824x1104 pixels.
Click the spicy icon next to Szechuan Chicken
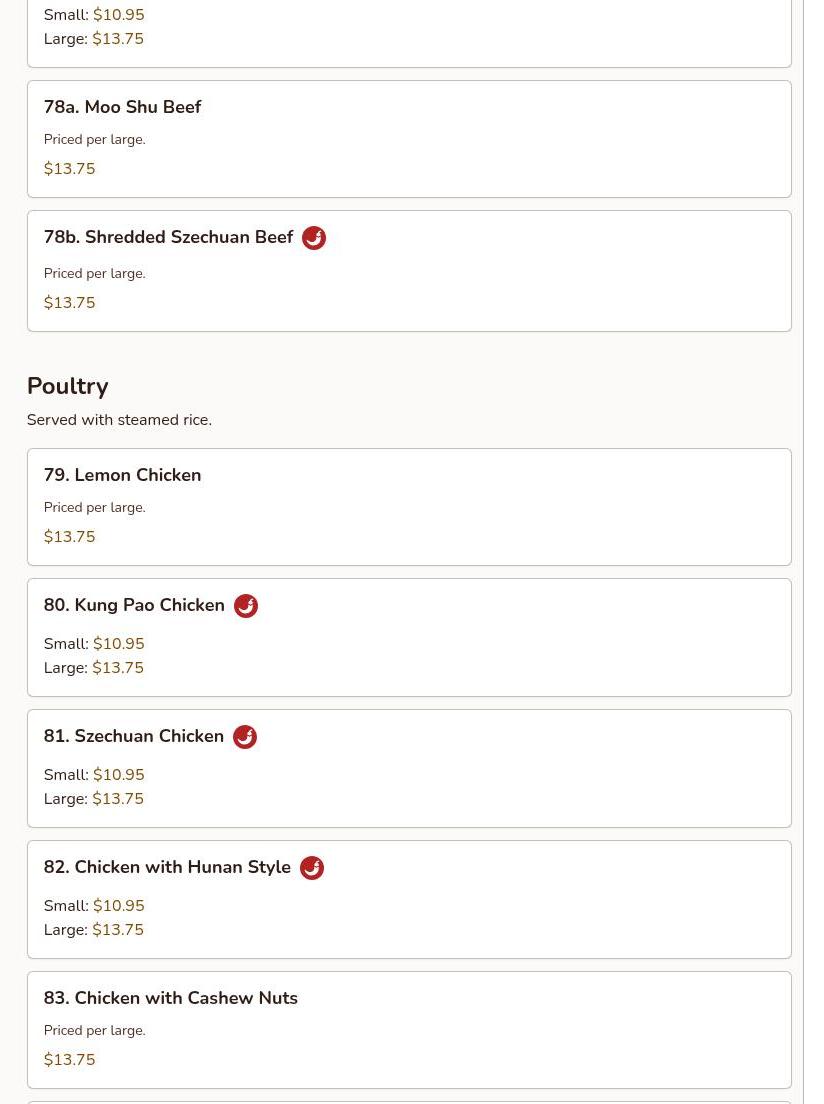pos(245,737)
